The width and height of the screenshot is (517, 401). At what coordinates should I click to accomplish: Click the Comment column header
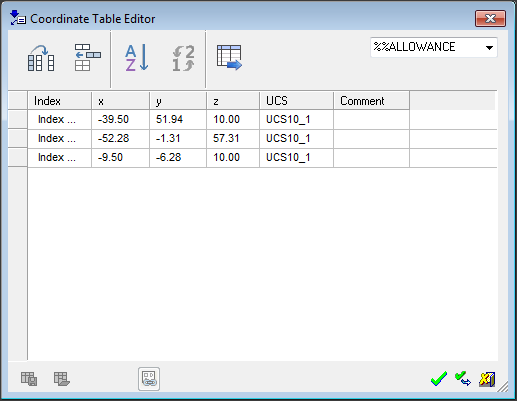tap(371, 101)
